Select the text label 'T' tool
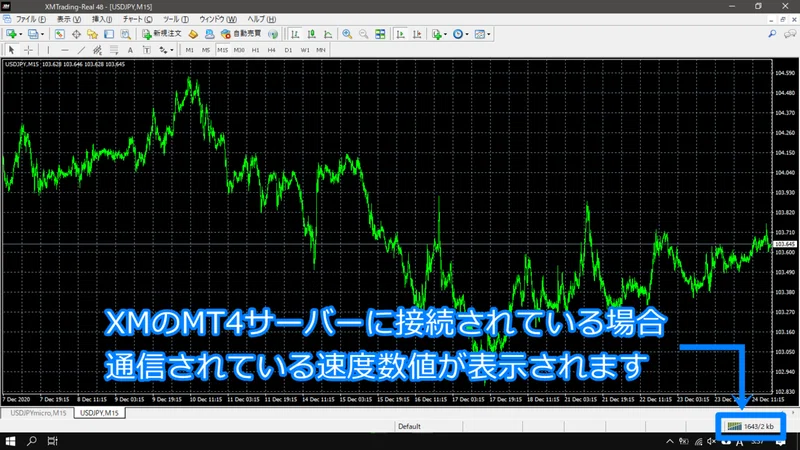The height and width of the screenshot is (450, 800). click(x=146, y=50)
